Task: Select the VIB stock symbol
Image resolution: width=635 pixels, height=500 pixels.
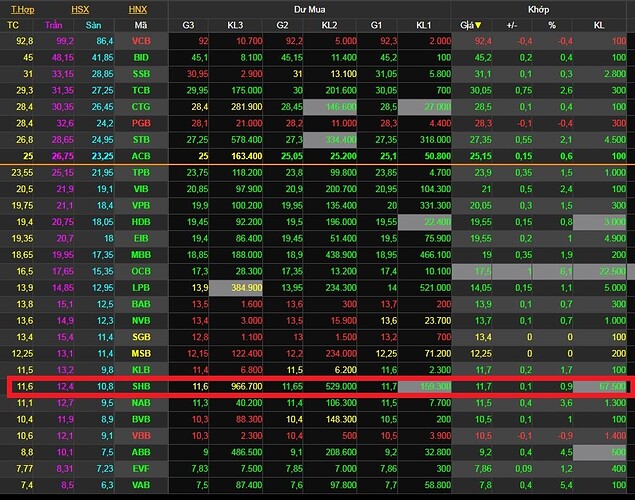Action: [141, 189]
